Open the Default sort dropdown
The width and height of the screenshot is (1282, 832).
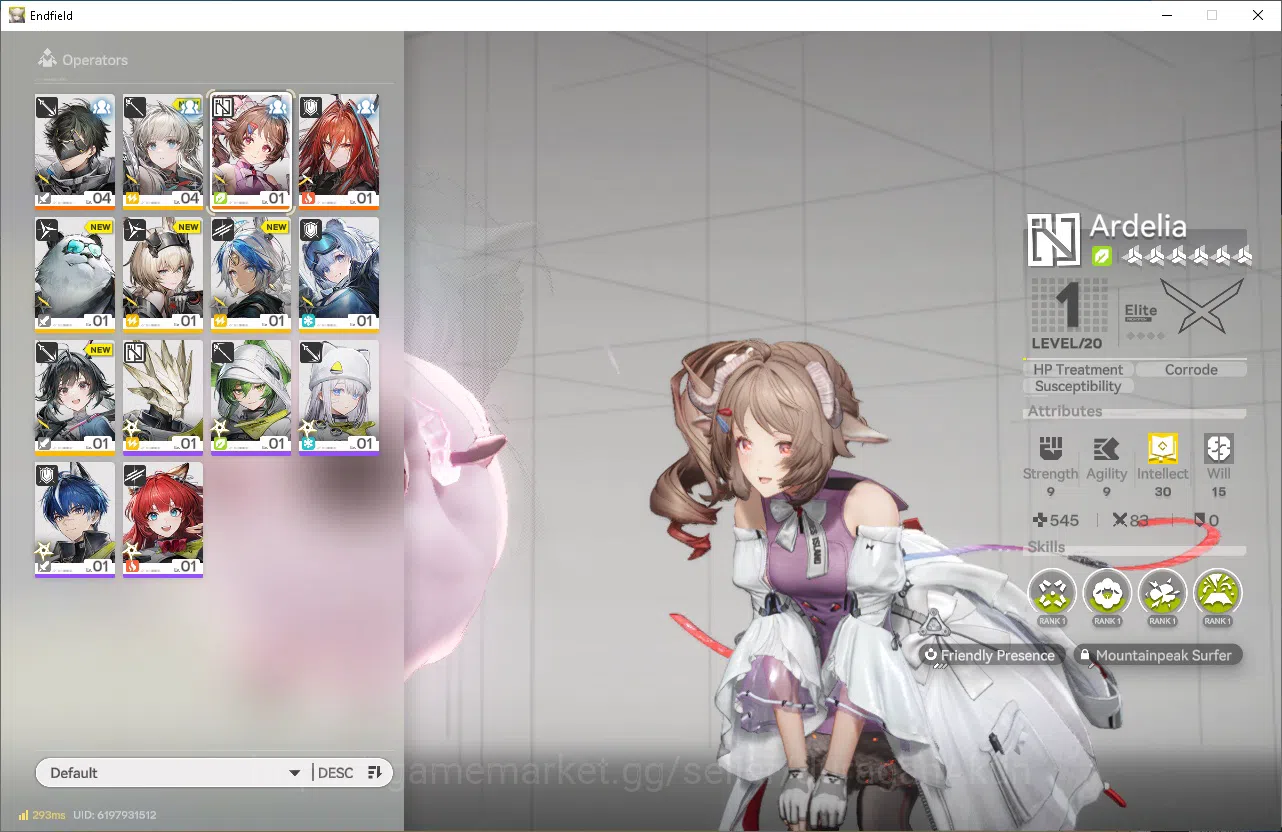pos(175,773)
